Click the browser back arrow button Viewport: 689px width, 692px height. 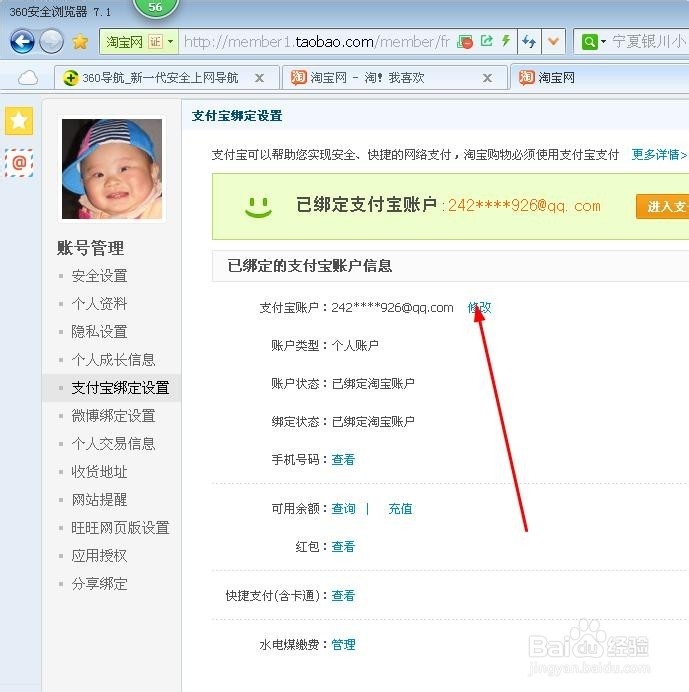(22, 41)
